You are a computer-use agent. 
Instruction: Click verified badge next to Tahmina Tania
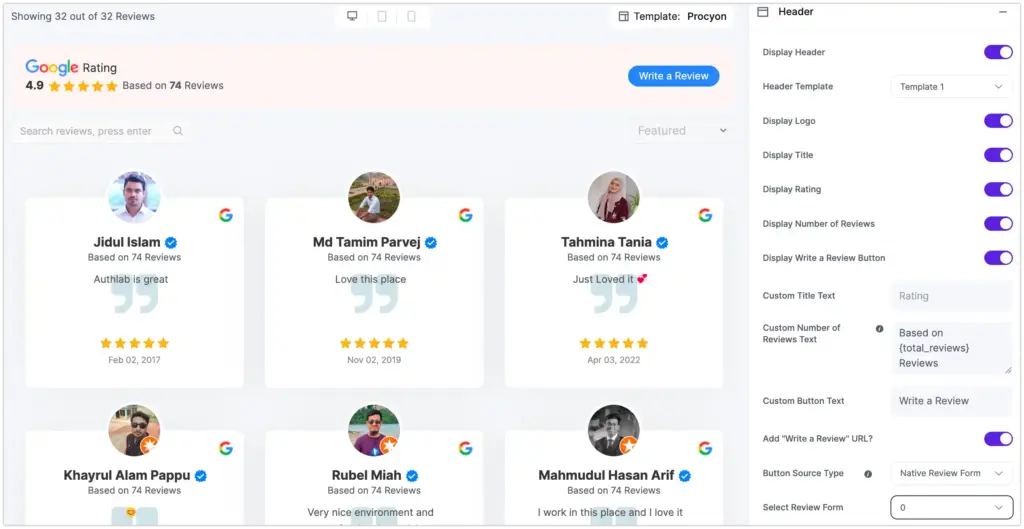[662, 243]
